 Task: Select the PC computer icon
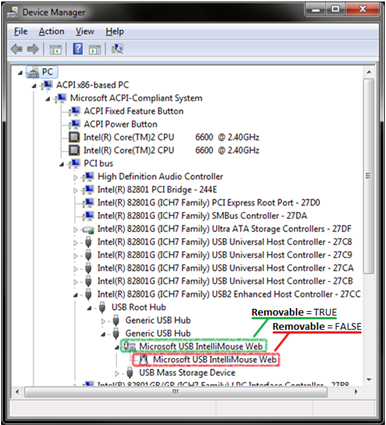coord(33,72)
